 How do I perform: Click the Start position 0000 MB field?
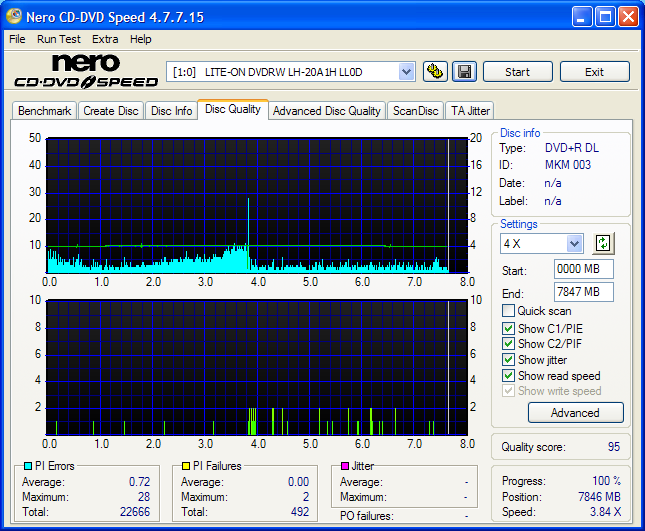(584, 269)
